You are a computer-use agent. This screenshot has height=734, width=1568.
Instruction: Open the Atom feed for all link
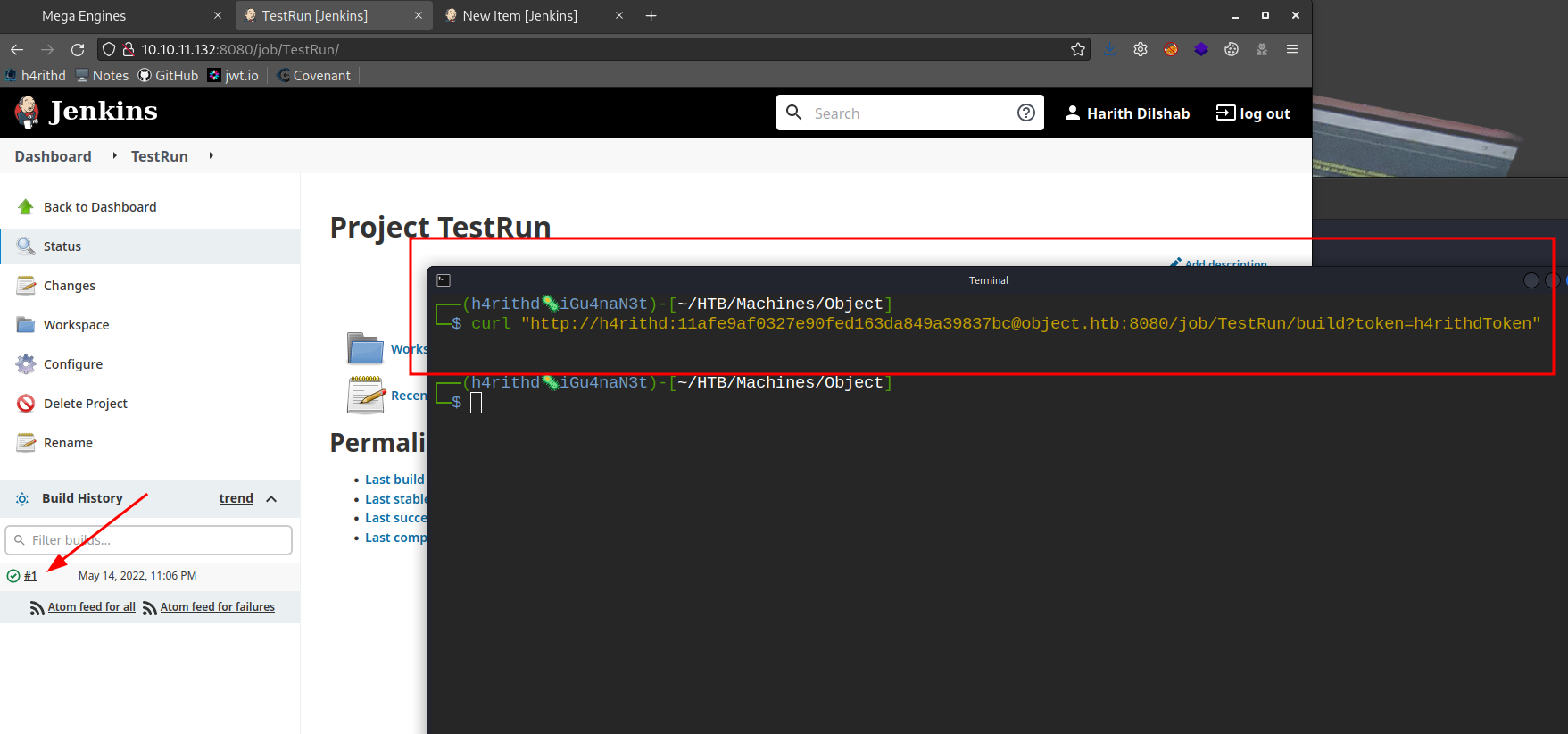92,607
